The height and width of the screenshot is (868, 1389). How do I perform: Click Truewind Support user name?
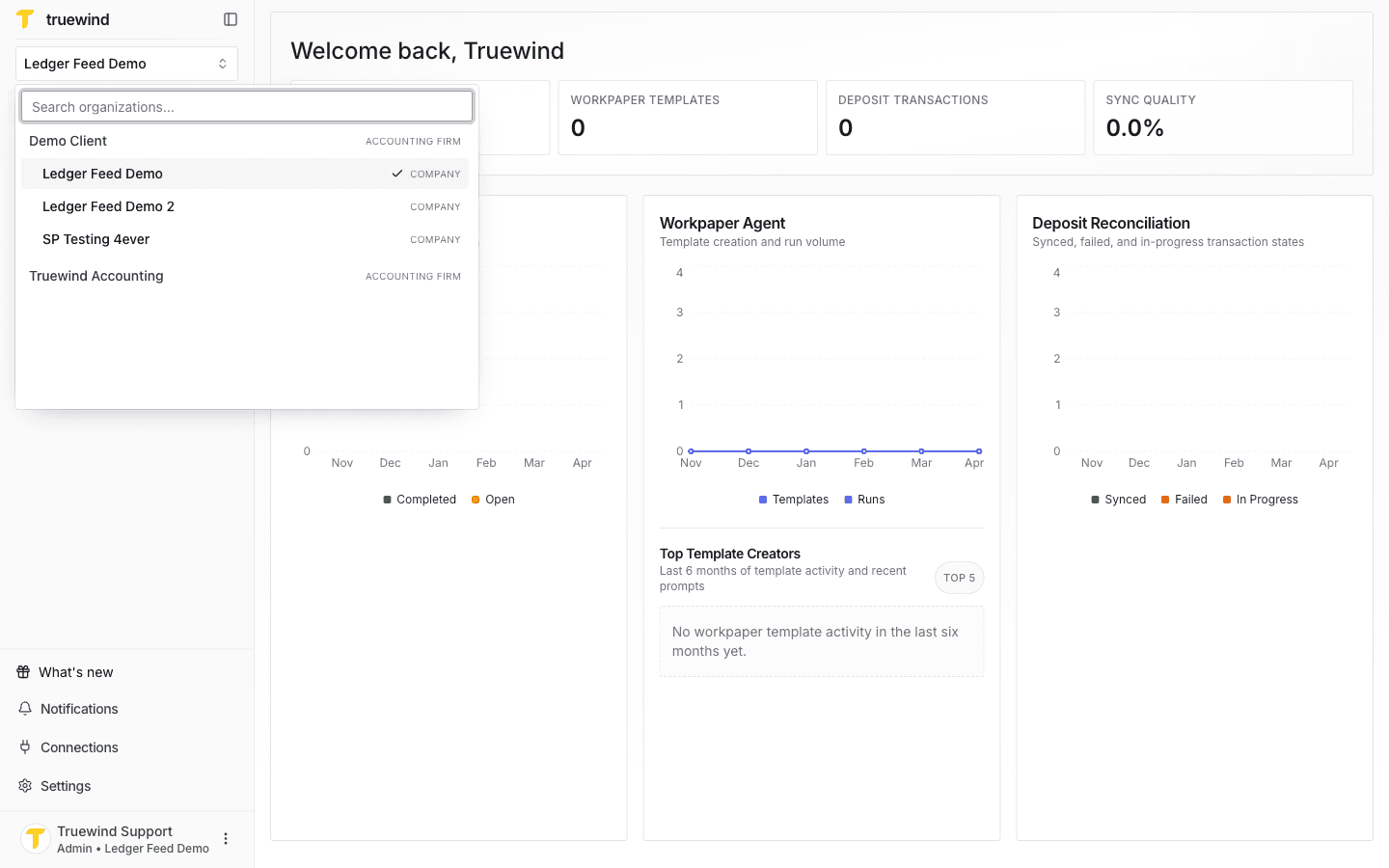pos(115,831)
